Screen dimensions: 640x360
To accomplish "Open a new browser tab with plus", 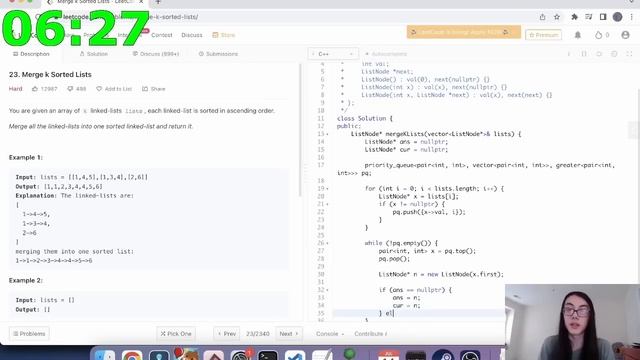I will click(158, 2).
